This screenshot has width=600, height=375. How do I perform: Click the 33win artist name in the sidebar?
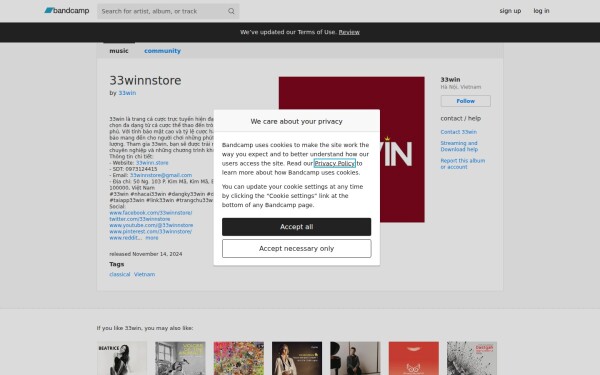click(x=450, y=80)
